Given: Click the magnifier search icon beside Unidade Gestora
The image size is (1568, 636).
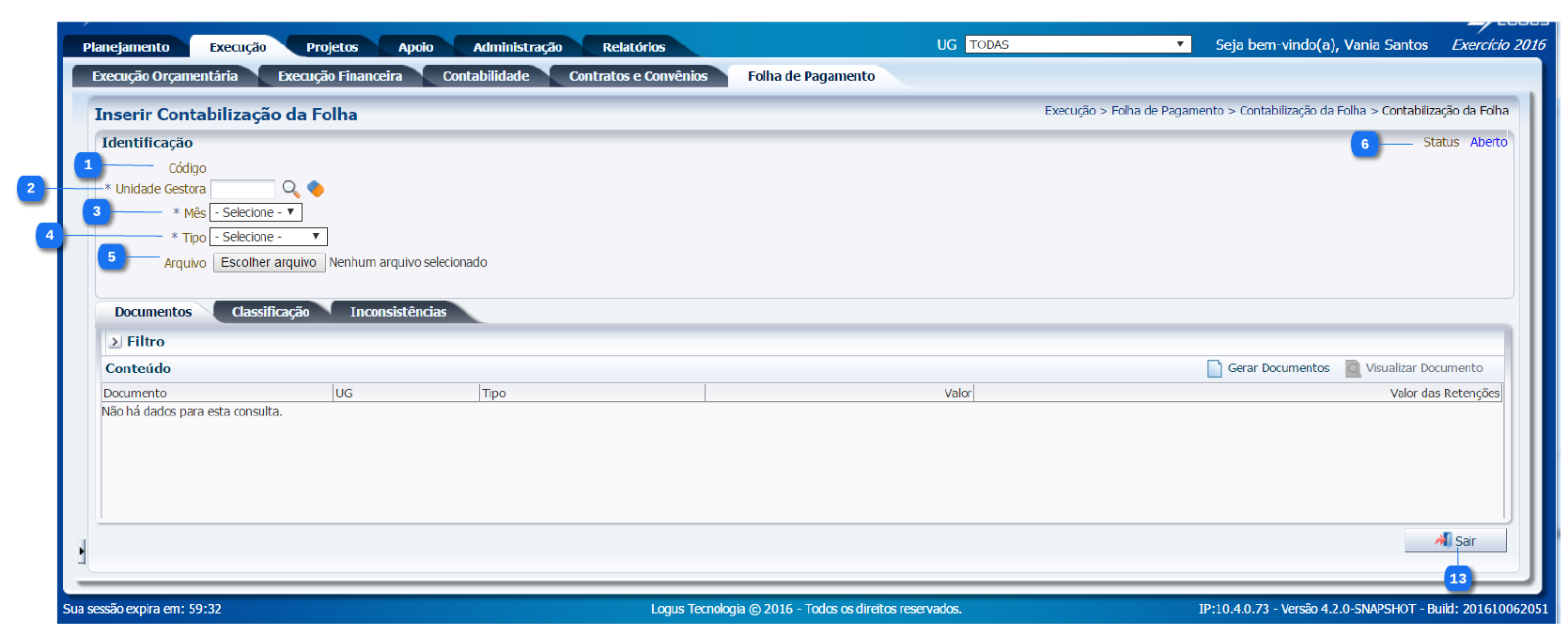Looking at the screenshot, I should 290,189.
